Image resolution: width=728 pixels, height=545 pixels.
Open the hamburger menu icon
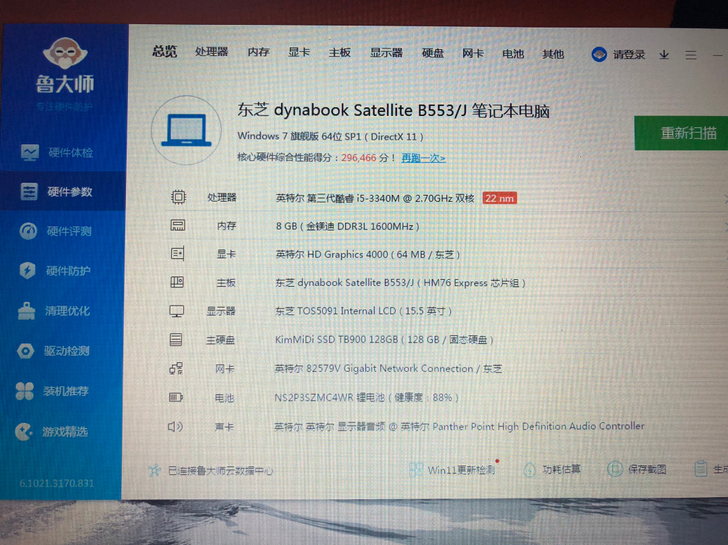pos(690,56)
